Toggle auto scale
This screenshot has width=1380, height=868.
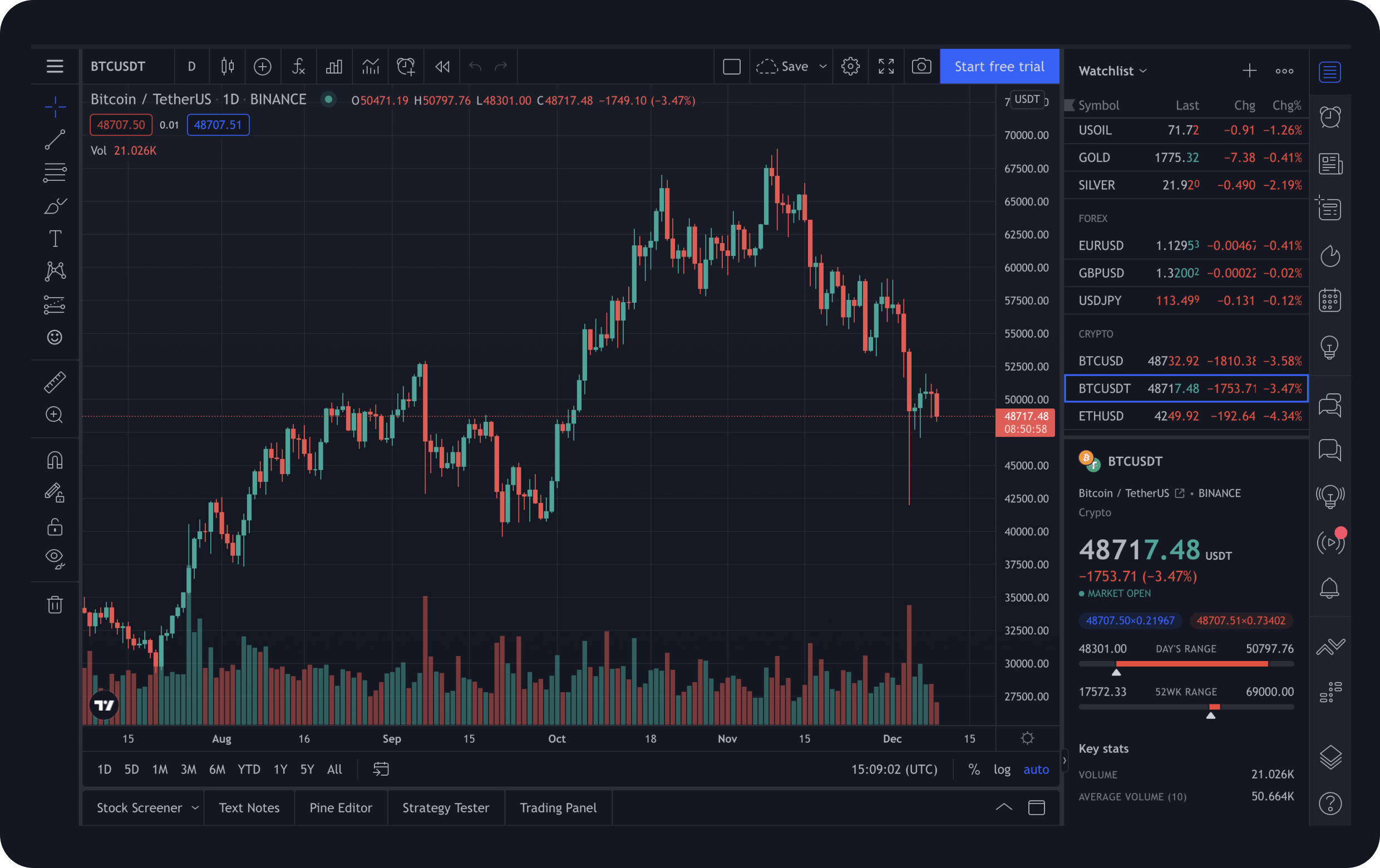pos(1036,770)
